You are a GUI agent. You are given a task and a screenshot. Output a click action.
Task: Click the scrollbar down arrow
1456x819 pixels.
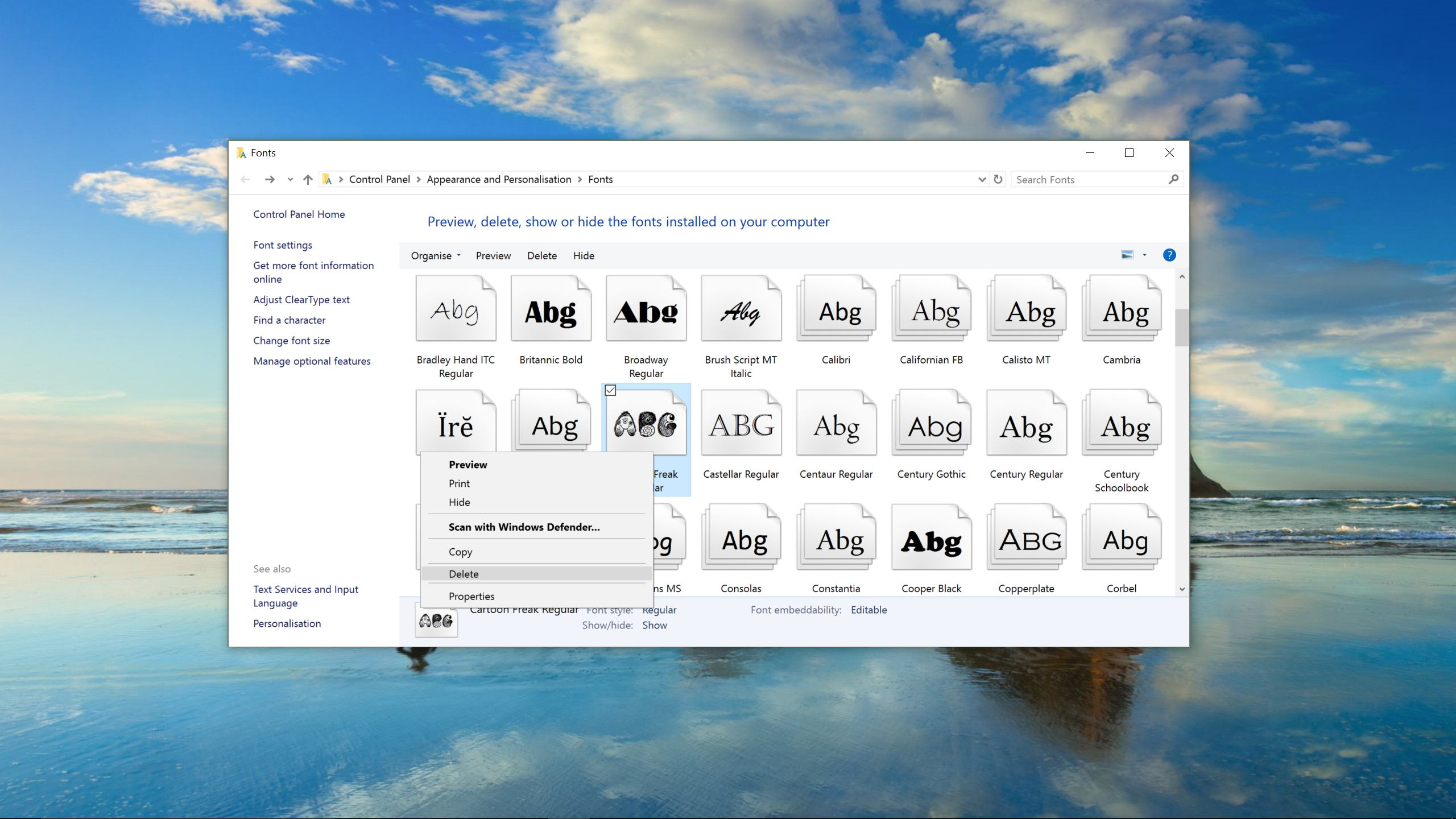click(x=1182, y=589)
